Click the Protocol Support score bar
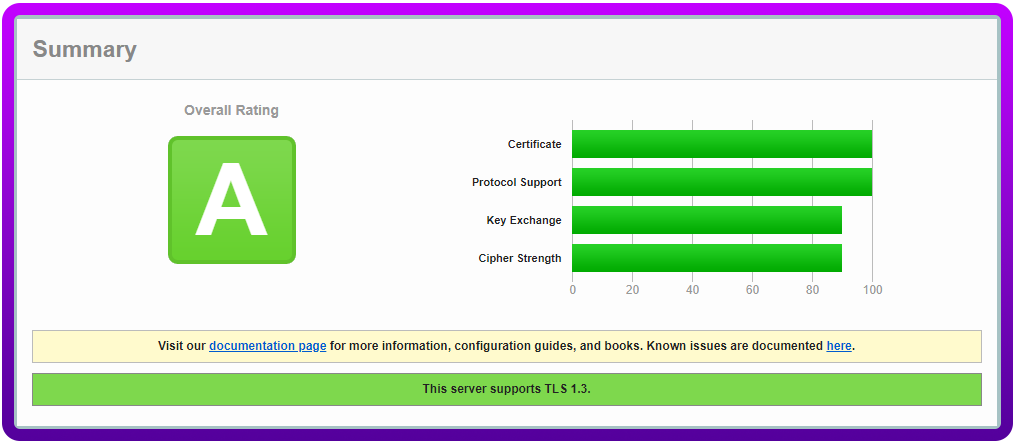 click(x=721, y=182)
